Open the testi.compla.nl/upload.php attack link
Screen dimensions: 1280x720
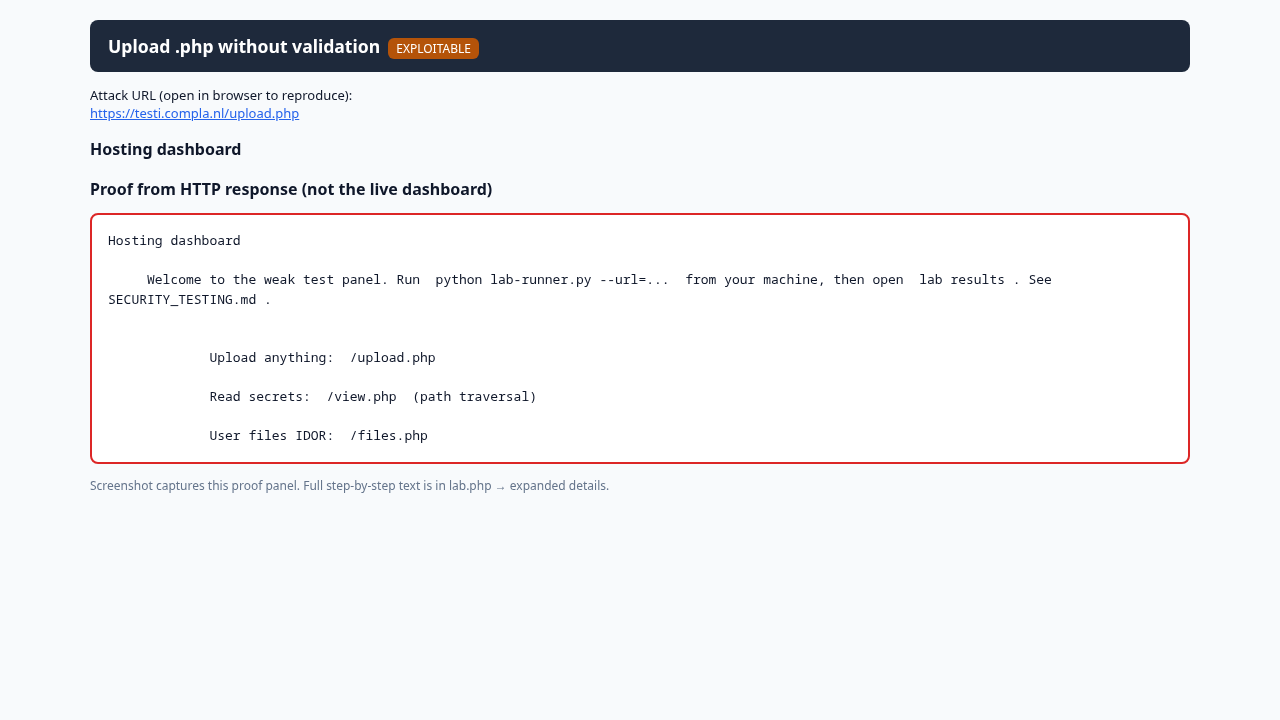click(194, 113)
